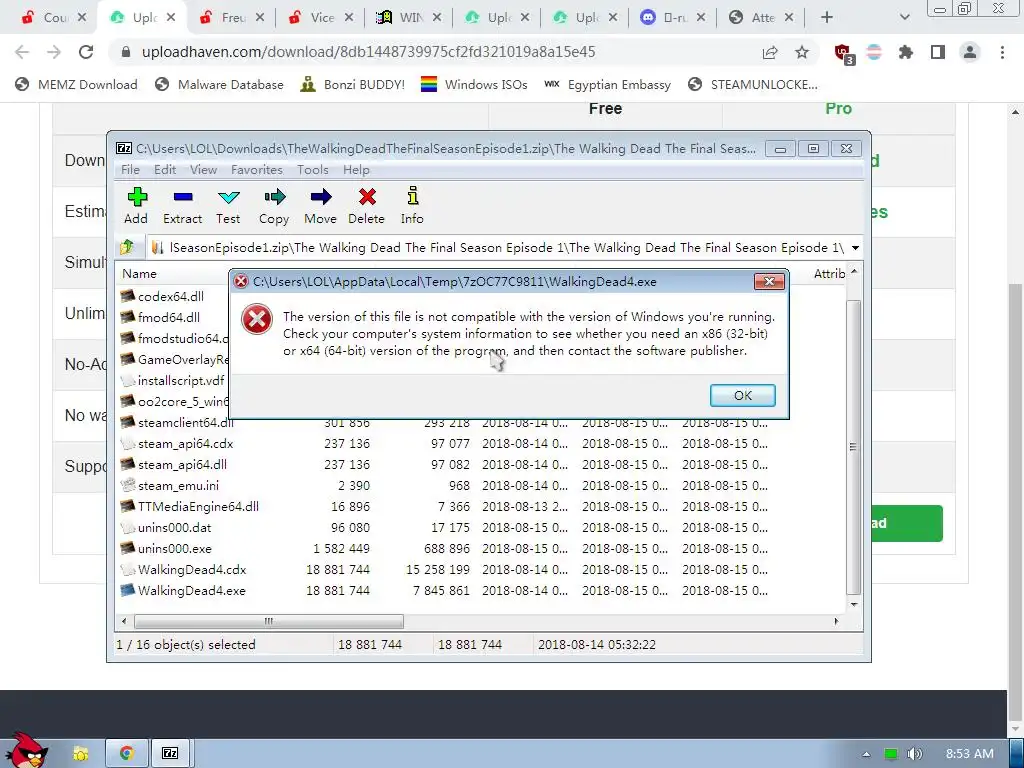Image resolution: width=1024 pixels, height=768 pixels.
Task: Click the Extract toolbar icon
Action: (x=182, y=206)
